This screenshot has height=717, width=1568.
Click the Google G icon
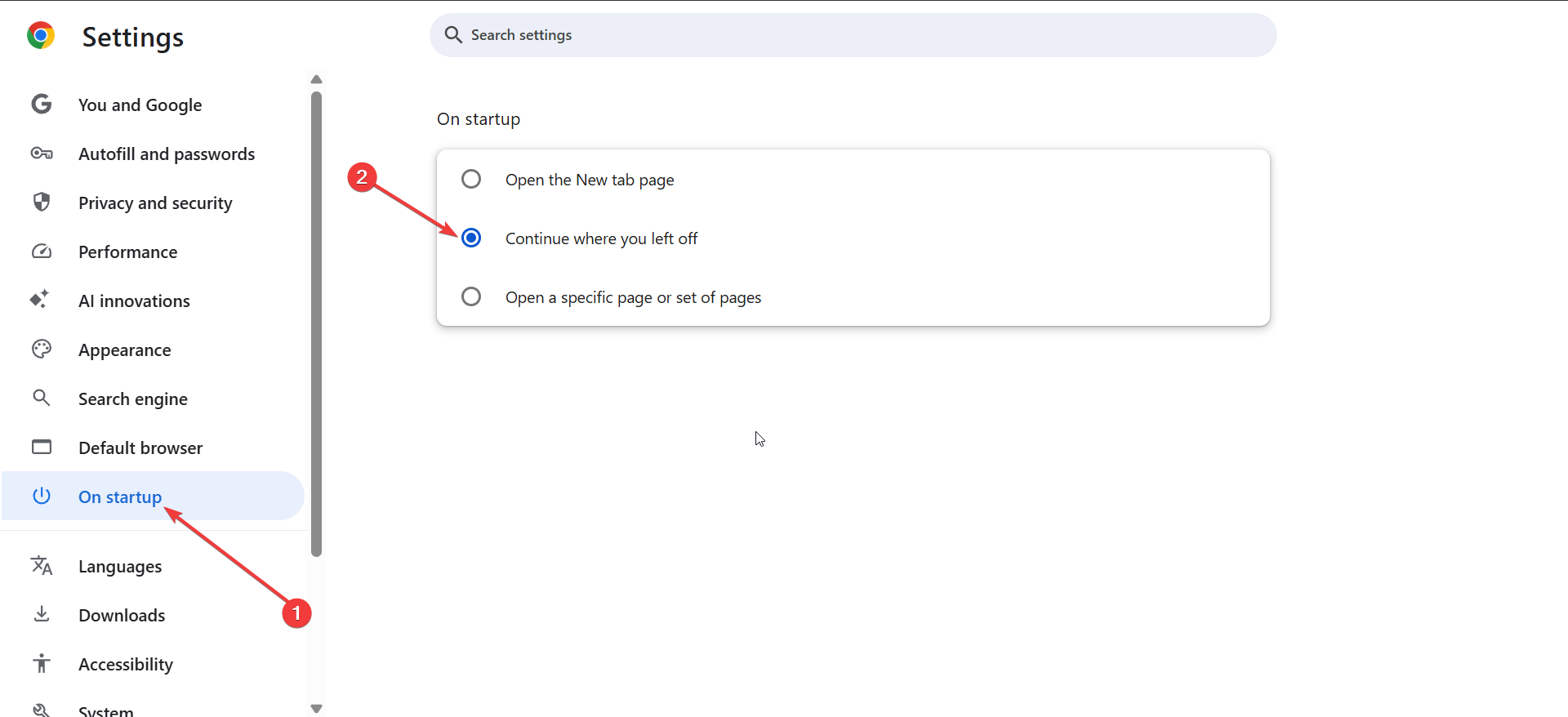click(41, 105)
